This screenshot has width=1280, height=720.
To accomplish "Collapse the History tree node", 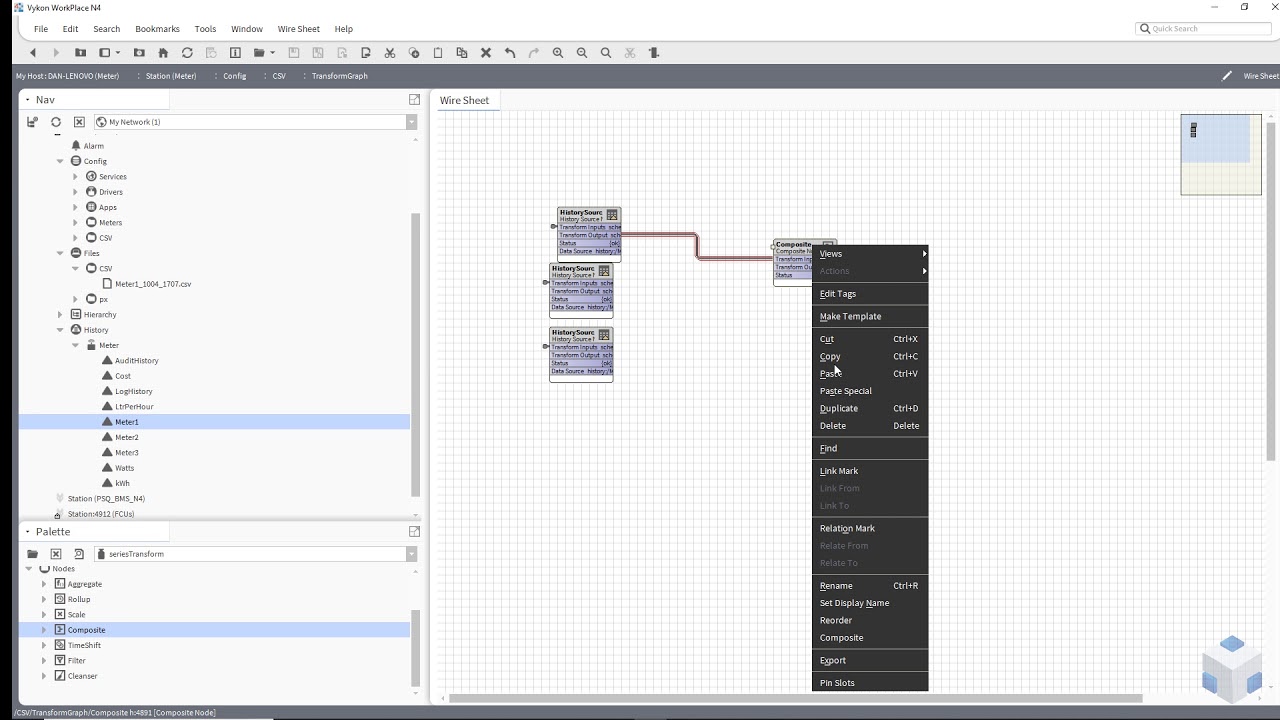I will pyautogui.click(x=60, y=330).
